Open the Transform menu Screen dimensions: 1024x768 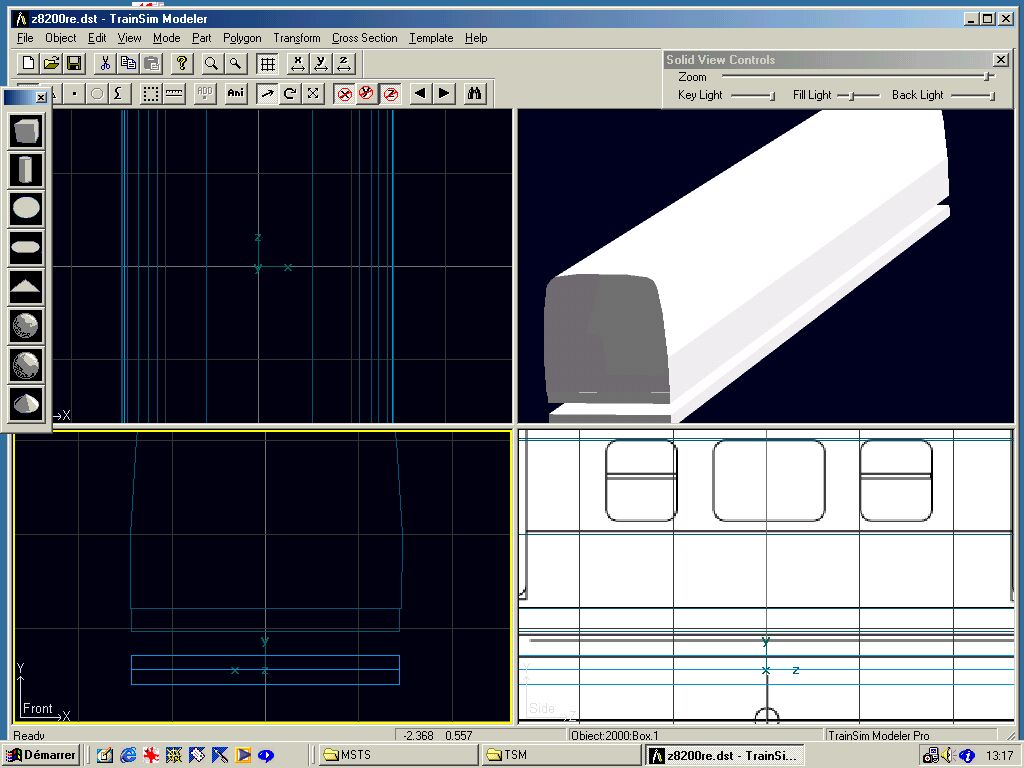pyautogui.click(x=297, y=38)
